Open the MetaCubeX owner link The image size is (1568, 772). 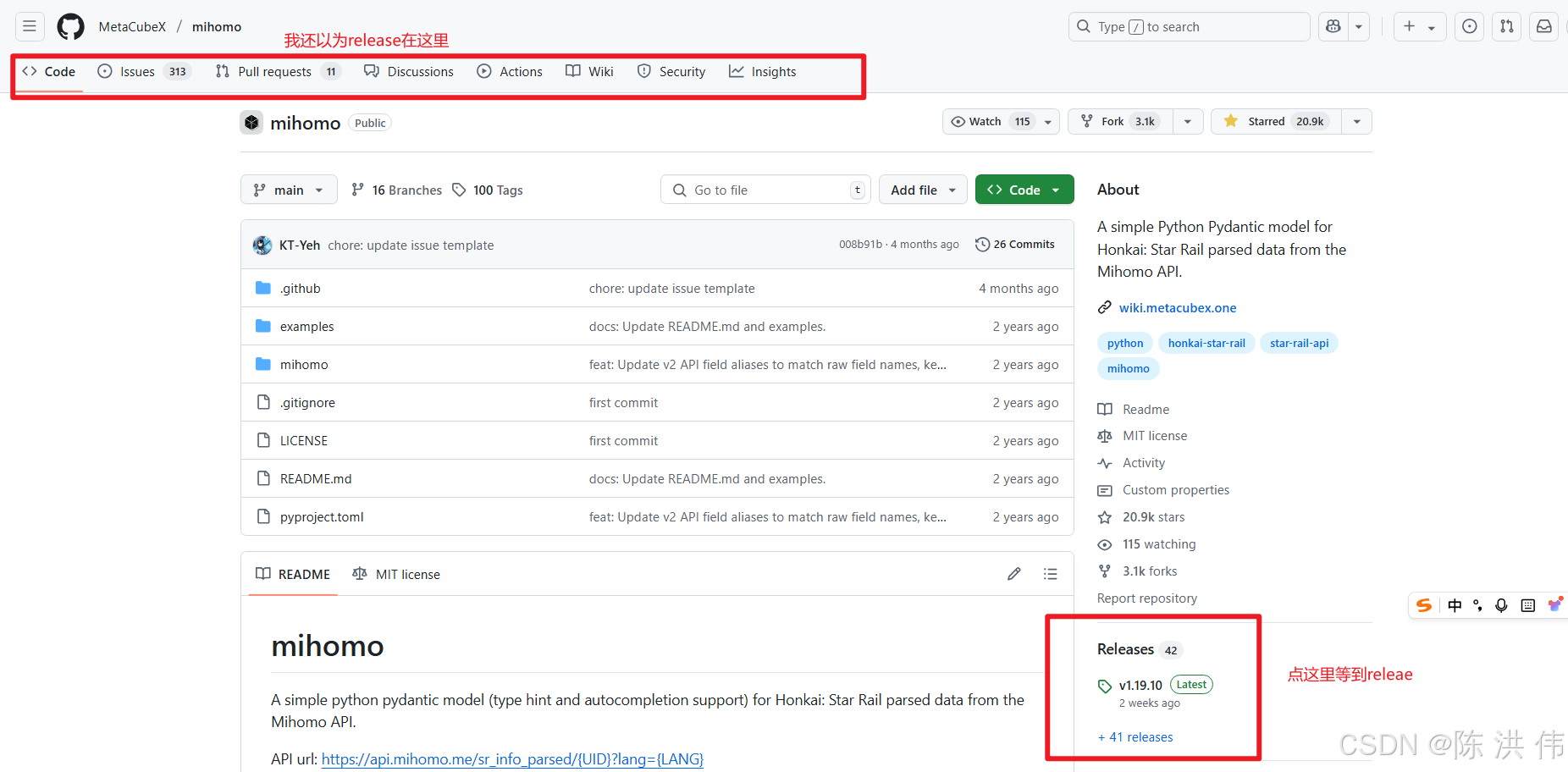[x=132, y=26]
